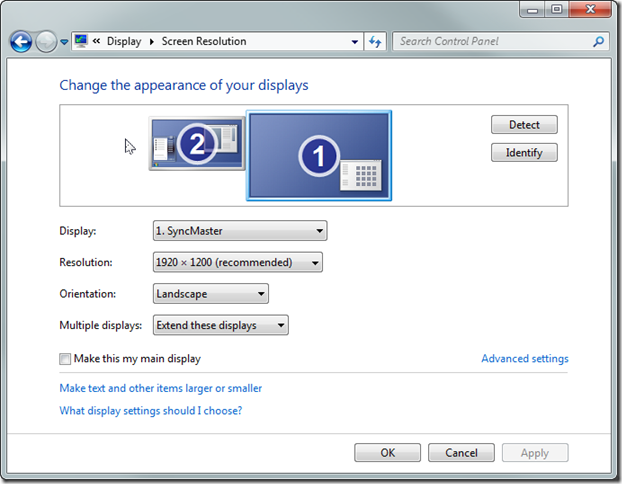Click in the Search Control Panel field

[x=490, y=42]
